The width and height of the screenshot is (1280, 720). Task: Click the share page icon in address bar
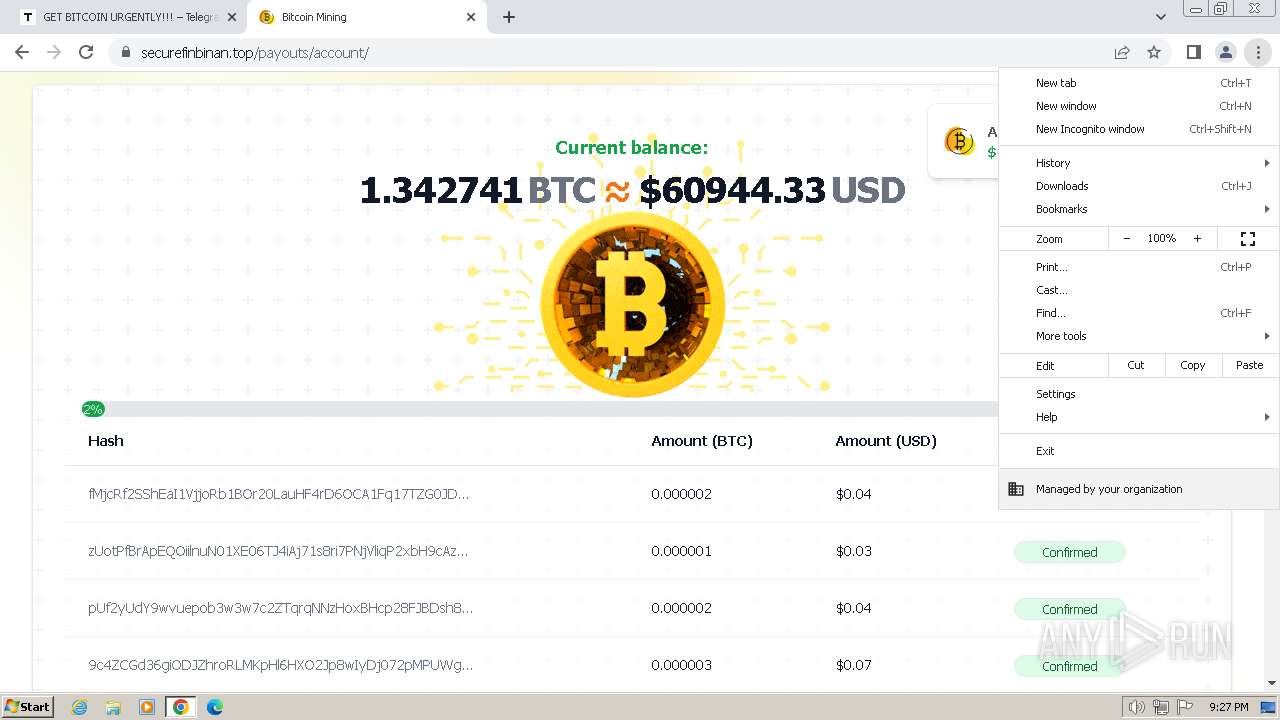[1122, 52]
